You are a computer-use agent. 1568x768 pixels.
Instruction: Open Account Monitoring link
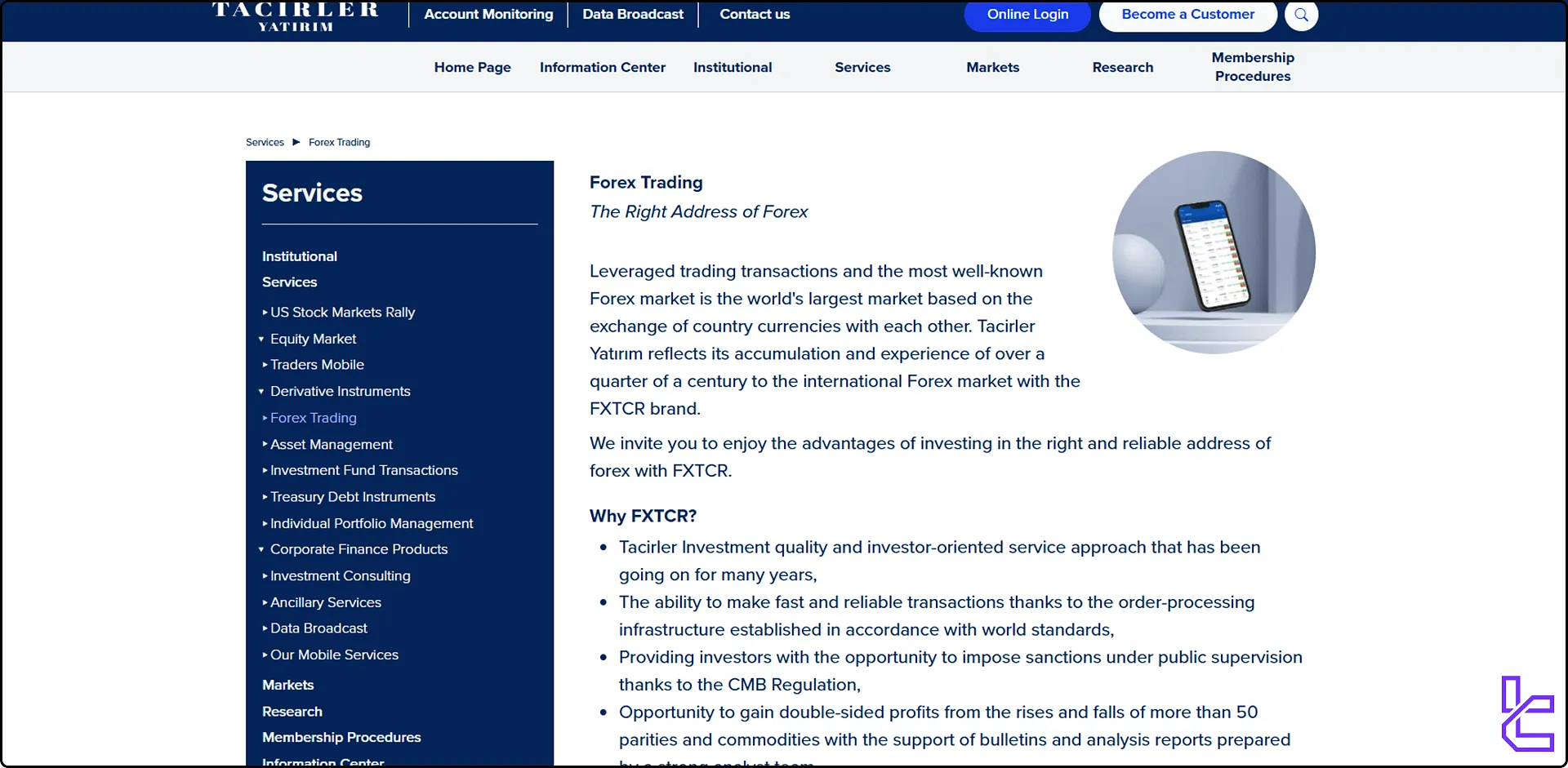488,15
